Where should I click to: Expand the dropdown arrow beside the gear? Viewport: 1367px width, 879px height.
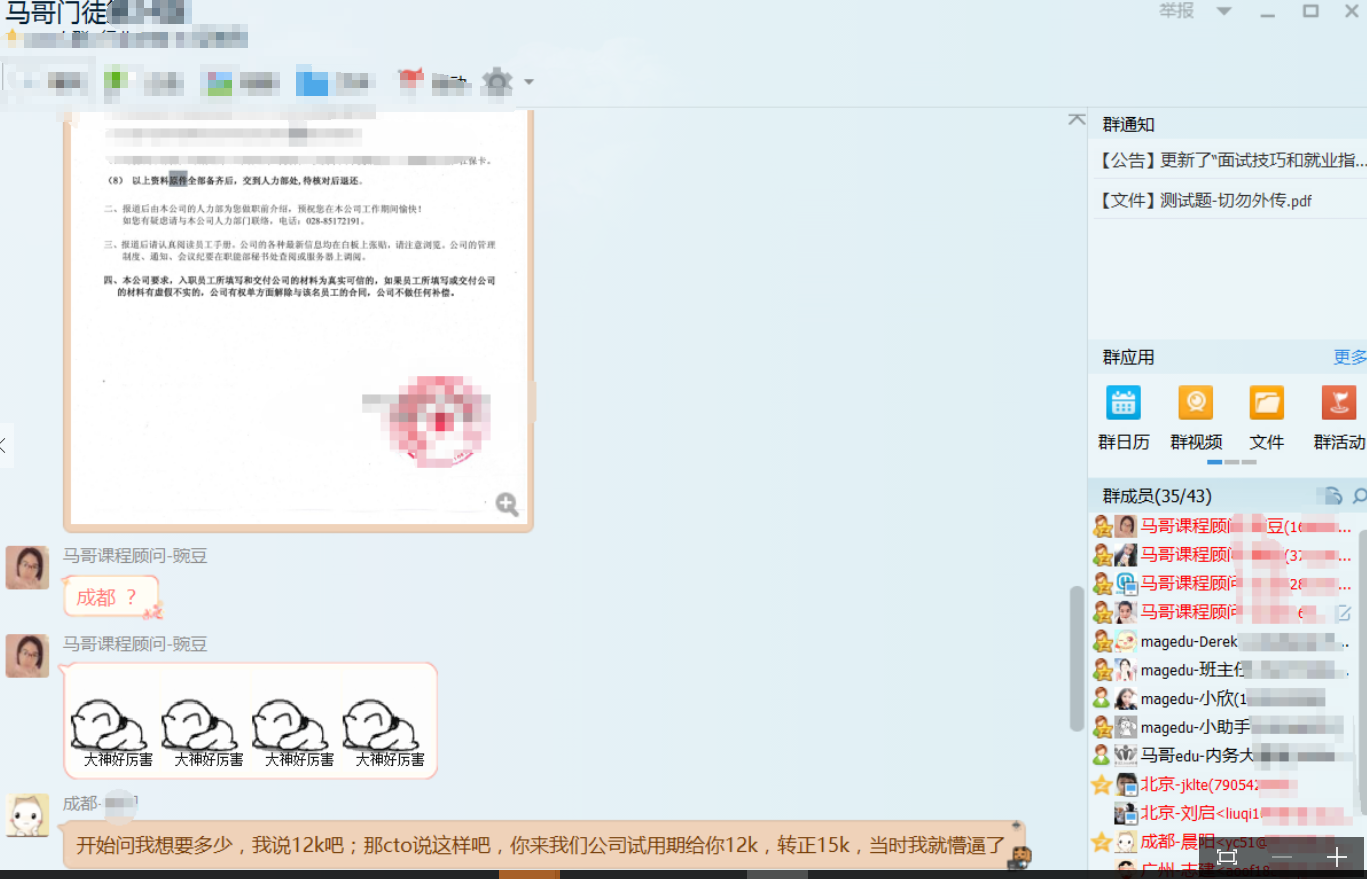pyautogui.click(x=529, y=82)
